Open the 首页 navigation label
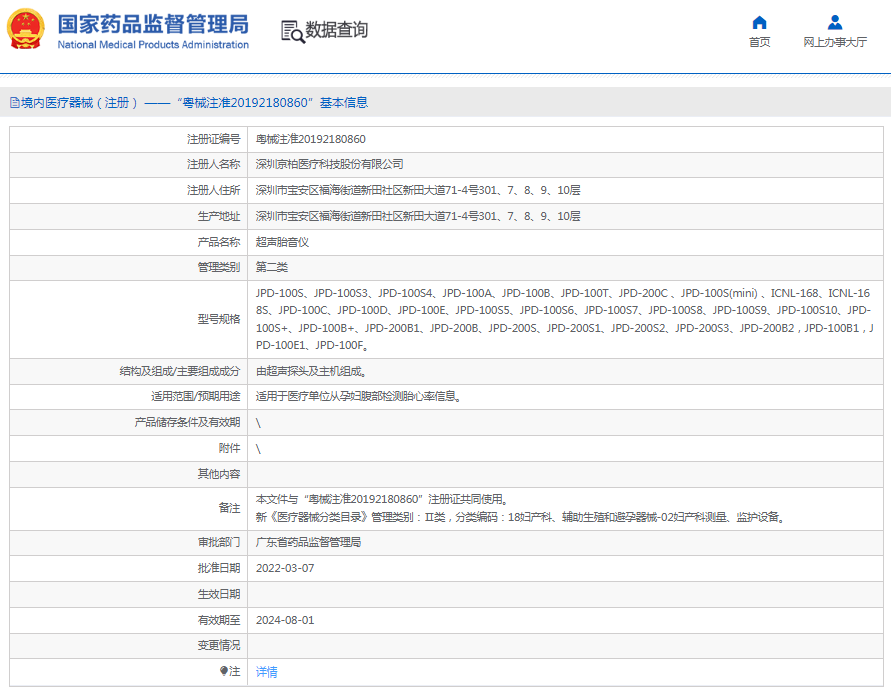Image resolution: width=891 pixels, height=692 pixels. click(759, 42)
